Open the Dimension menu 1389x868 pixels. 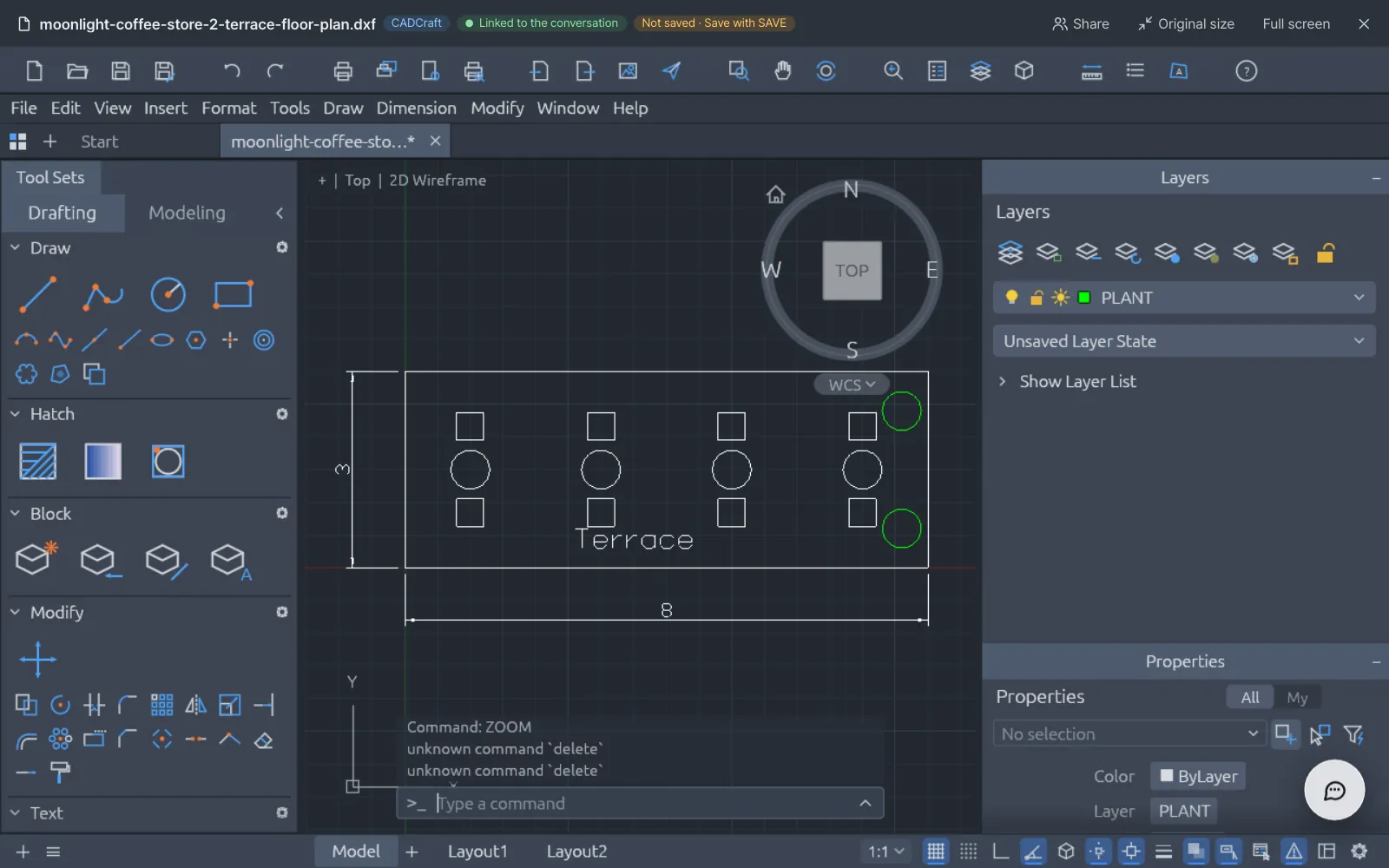(416, 108)
